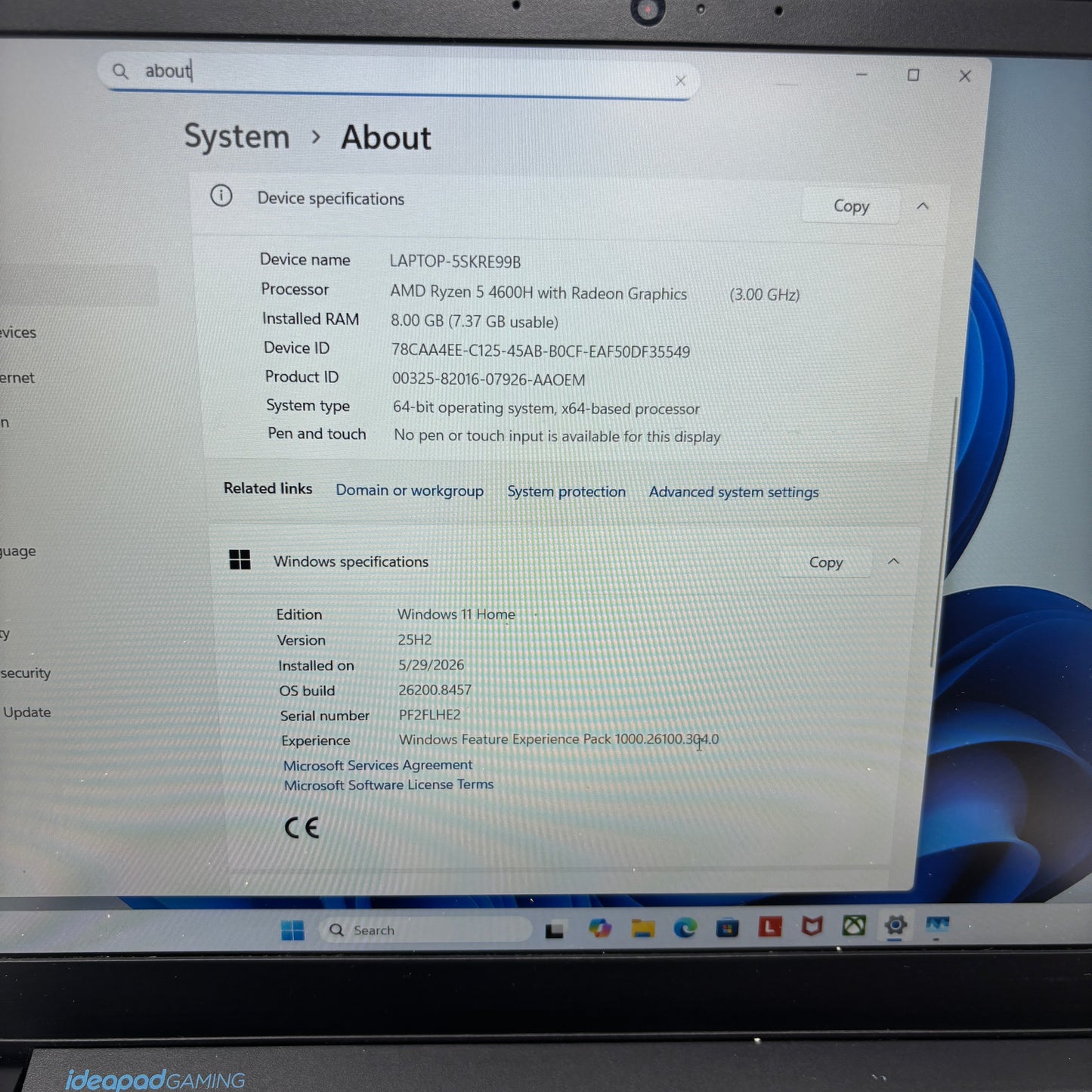Open File Explorer from the taskbar
The height and width of the screenshot is (1092, 1092).
click(643, 928)
